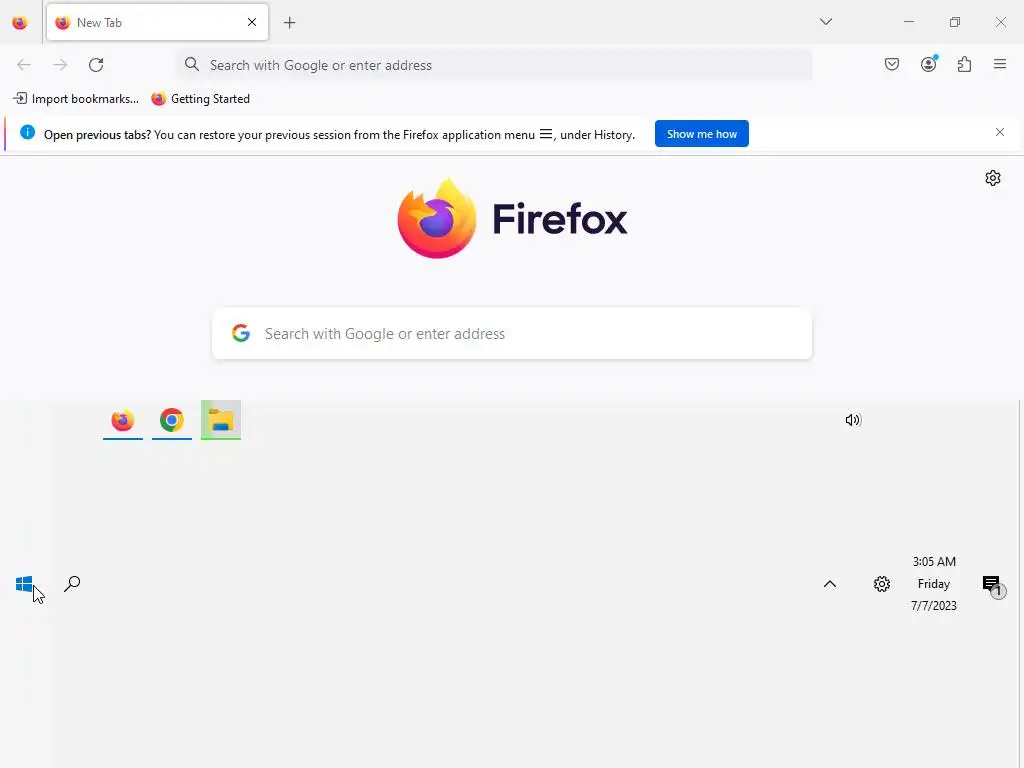
Task: Open Chrome from the taskbar
Action: (172, 420)
